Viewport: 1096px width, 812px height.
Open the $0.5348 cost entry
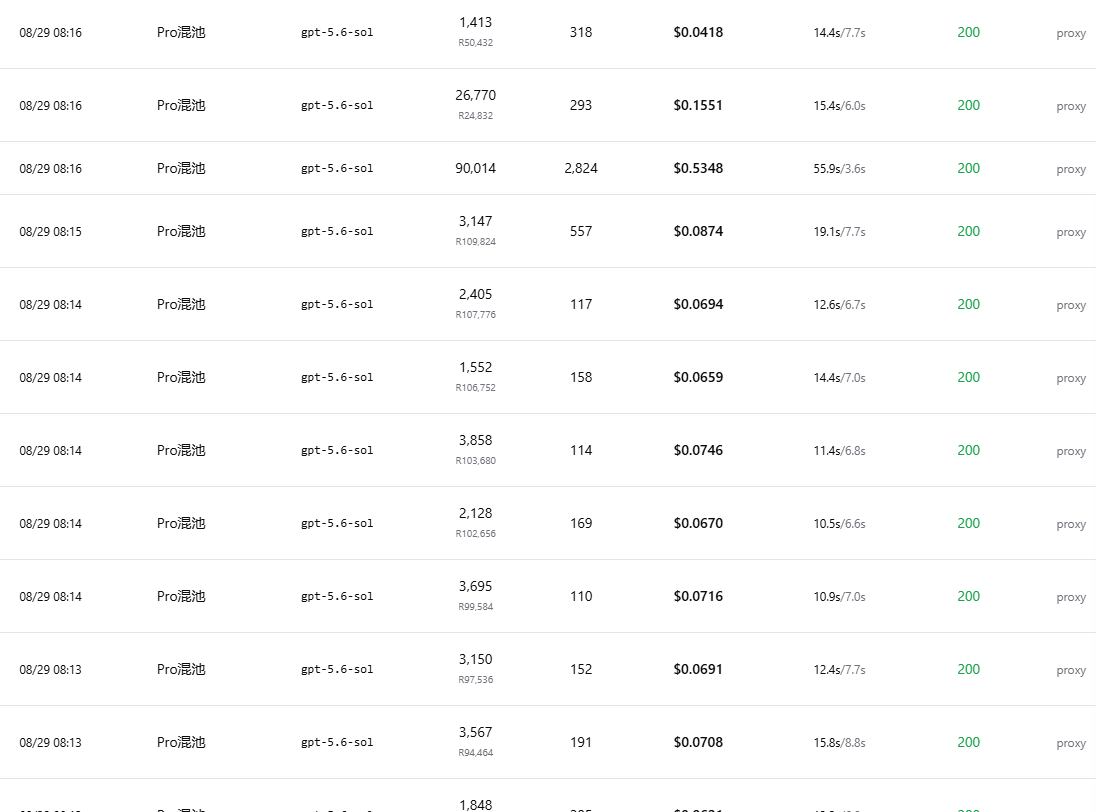tap(698, 168)
